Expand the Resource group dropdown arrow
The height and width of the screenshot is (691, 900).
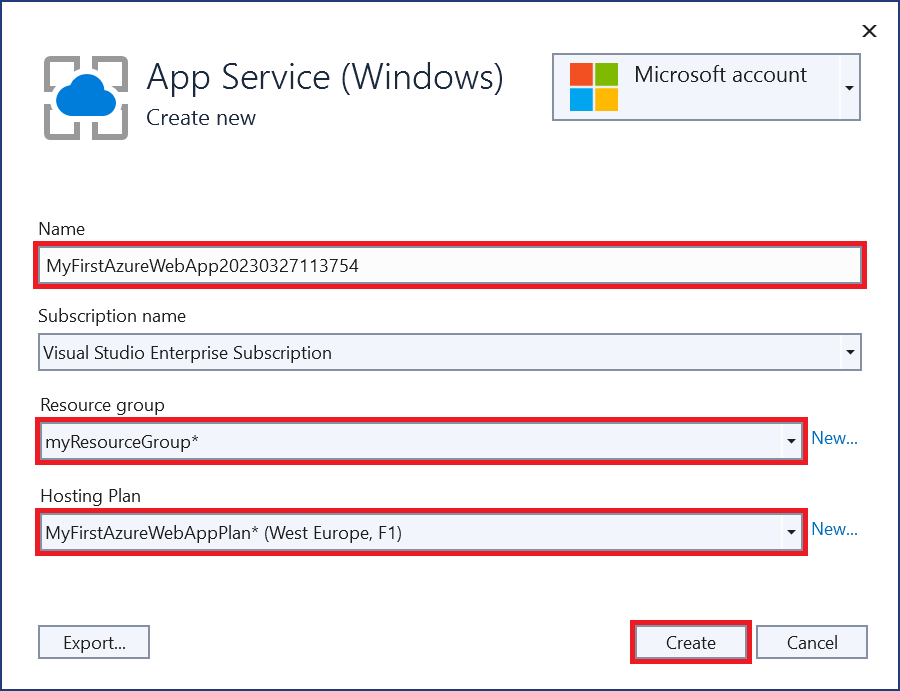[x=791, y=440]
